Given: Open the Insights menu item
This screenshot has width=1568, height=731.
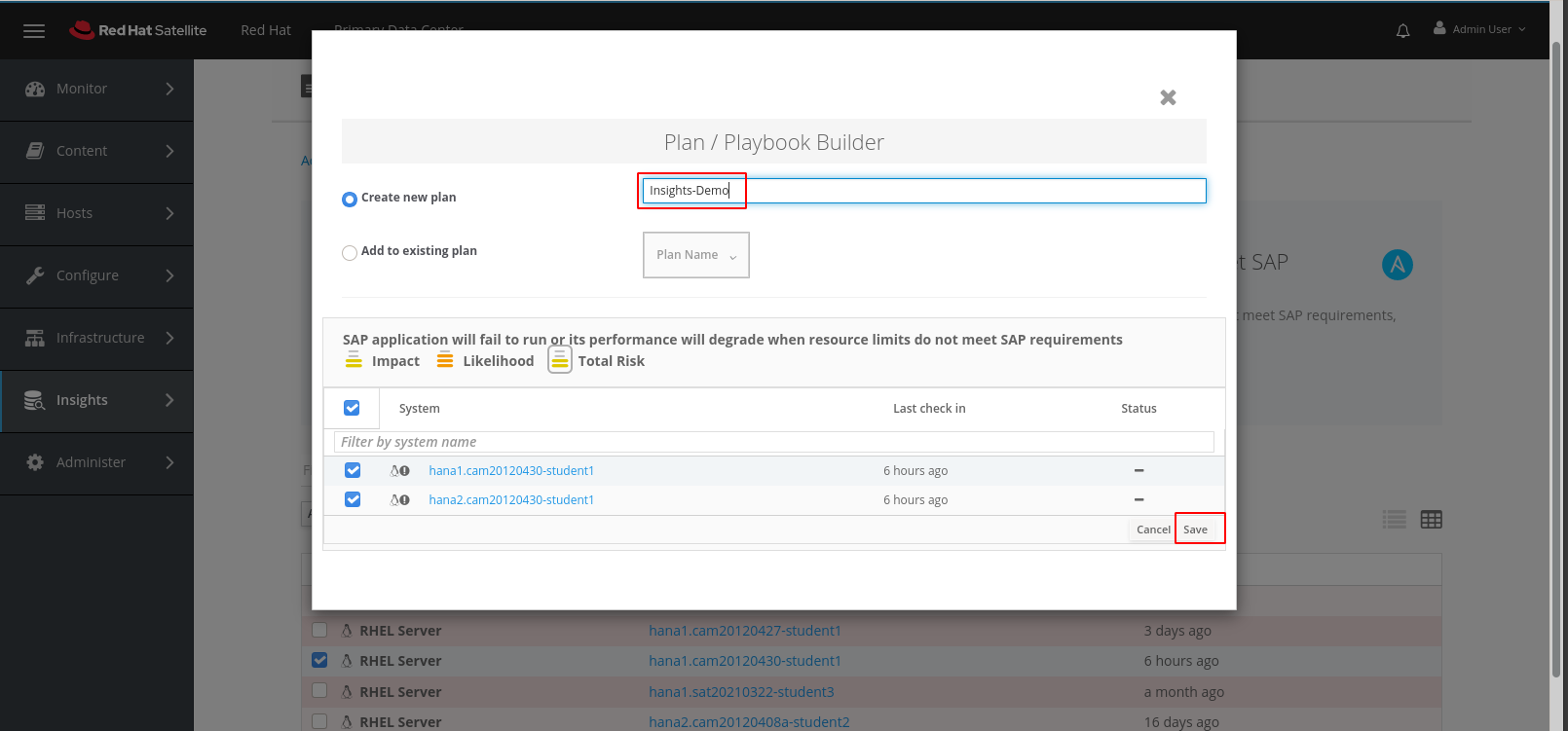Looking at the screenshot, I should click(96, 401).
